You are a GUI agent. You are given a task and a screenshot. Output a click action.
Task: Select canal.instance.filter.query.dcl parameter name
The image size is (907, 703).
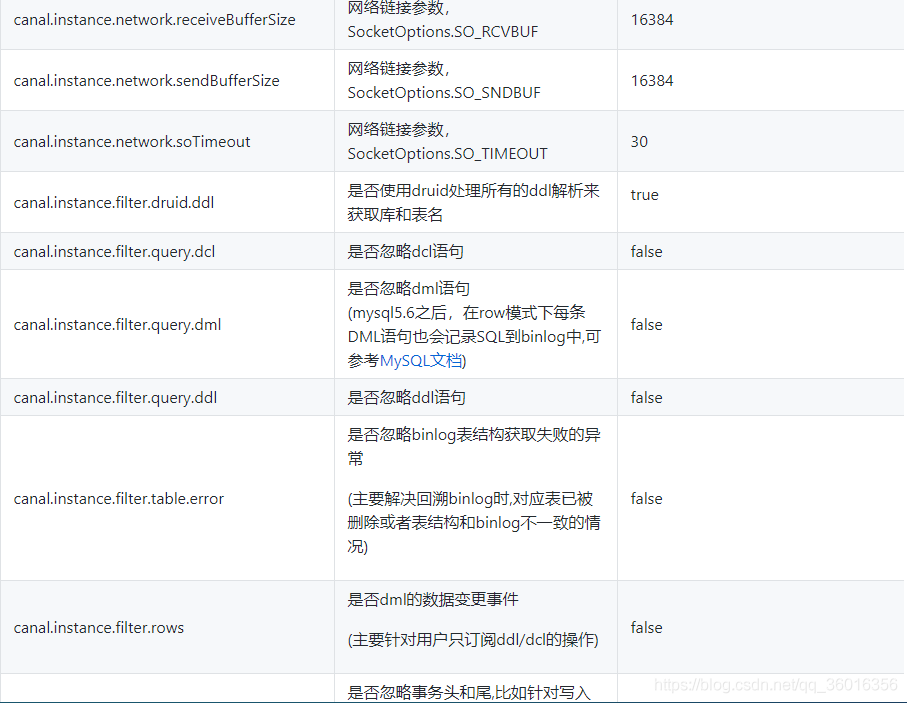(x=115, y=252)
